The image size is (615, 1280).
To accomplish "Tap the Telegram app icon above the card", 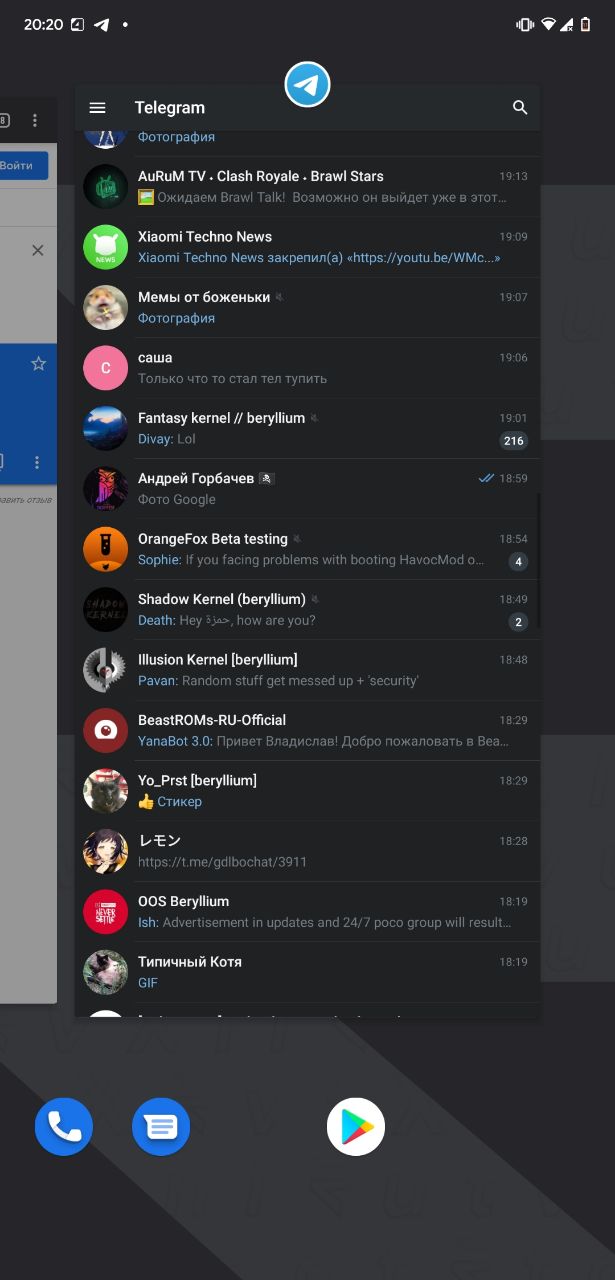I will pos(307,84).
